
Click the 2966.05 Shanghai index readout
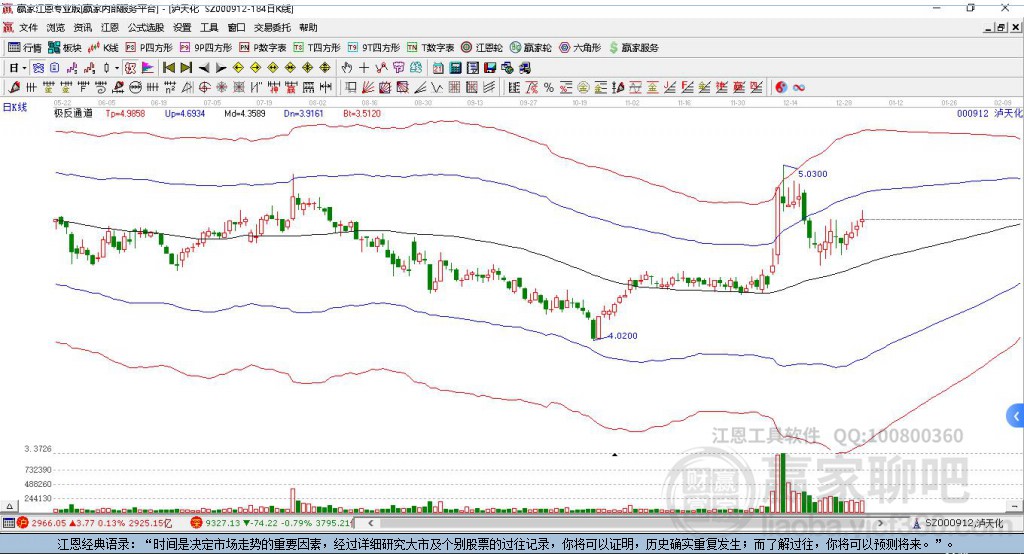[48, 523]
